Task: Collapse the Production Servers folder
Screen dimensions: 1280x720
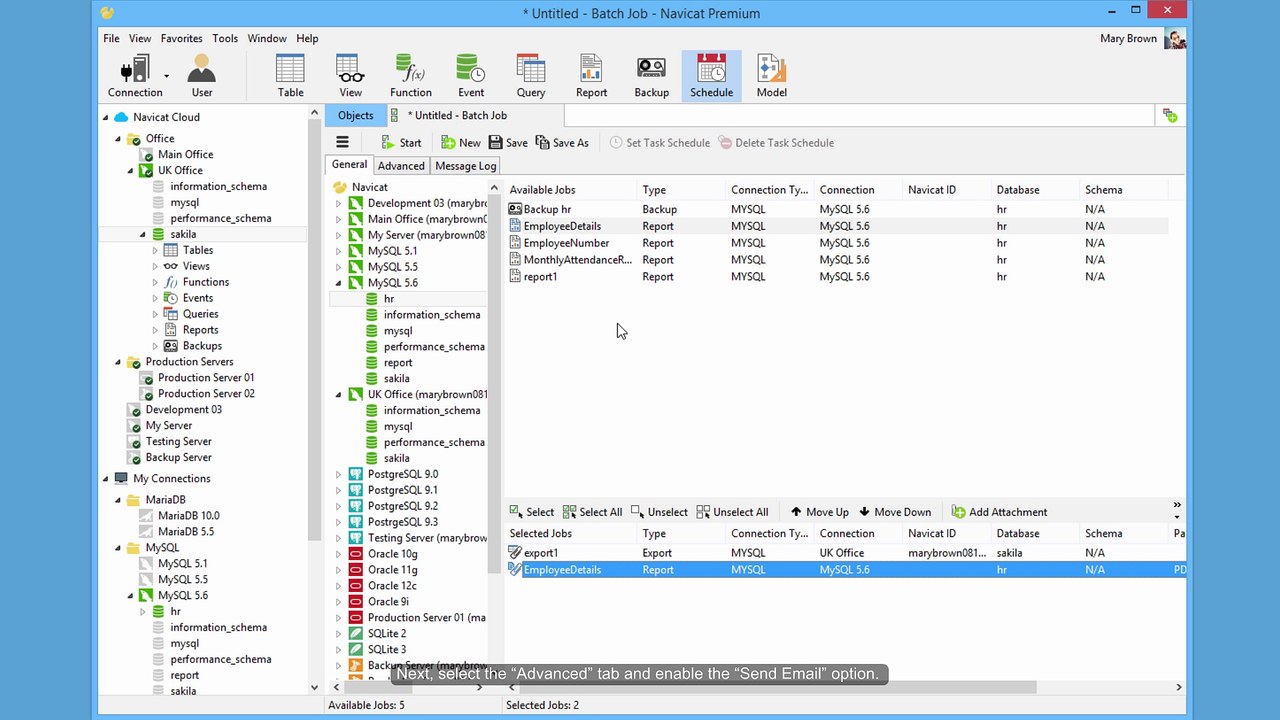Action: point(118,362)
